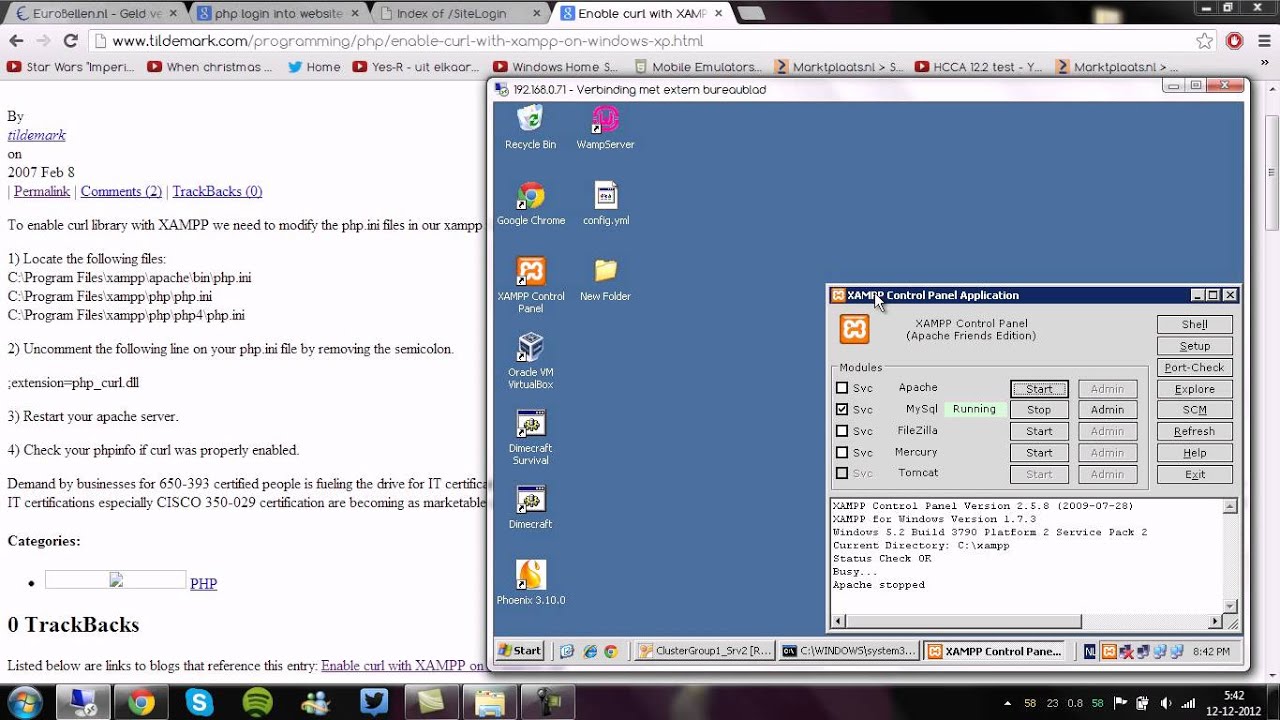The image size is (1280, 720).
Task: Click the Setup button in XAMPP panel
Action: click(x=1194, y=346)
